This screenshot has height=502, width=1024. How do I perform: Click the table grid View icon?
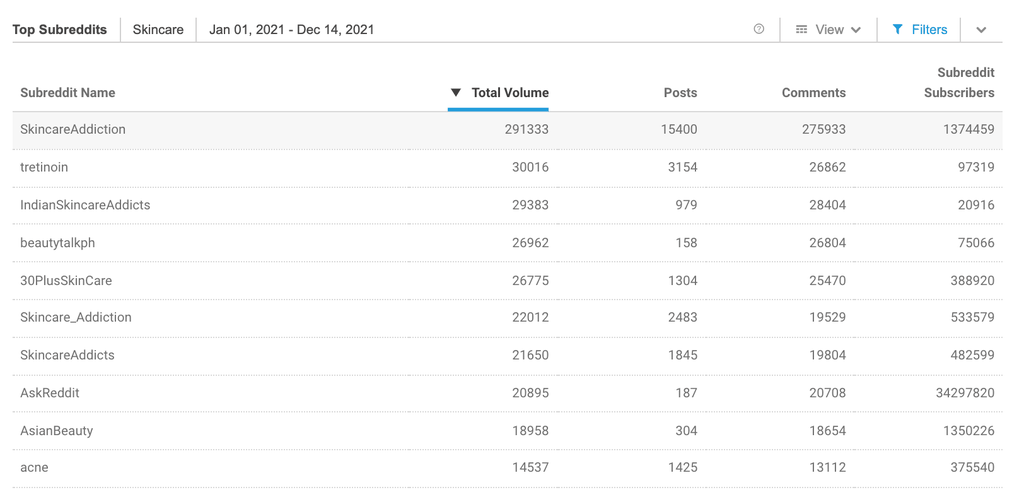coord(801,30)
